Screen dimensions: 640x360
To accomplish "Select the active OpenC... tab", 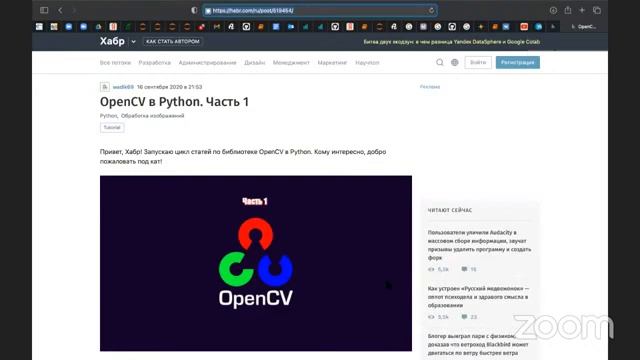I will point(584,27).
